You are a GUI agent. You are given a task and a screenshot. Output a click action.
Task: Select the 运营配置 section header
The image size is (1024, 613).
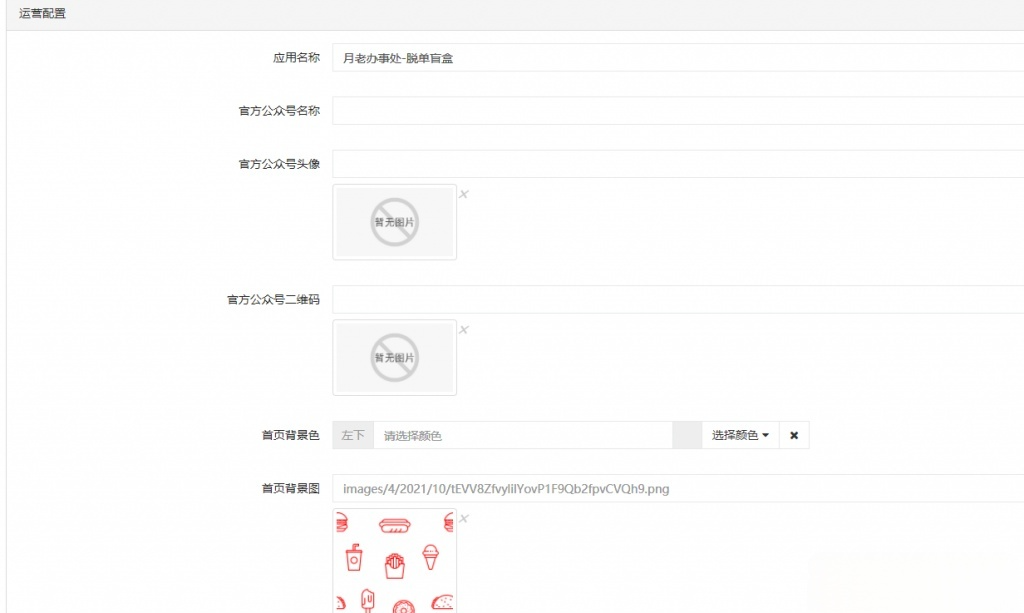(x=40, y=15)
